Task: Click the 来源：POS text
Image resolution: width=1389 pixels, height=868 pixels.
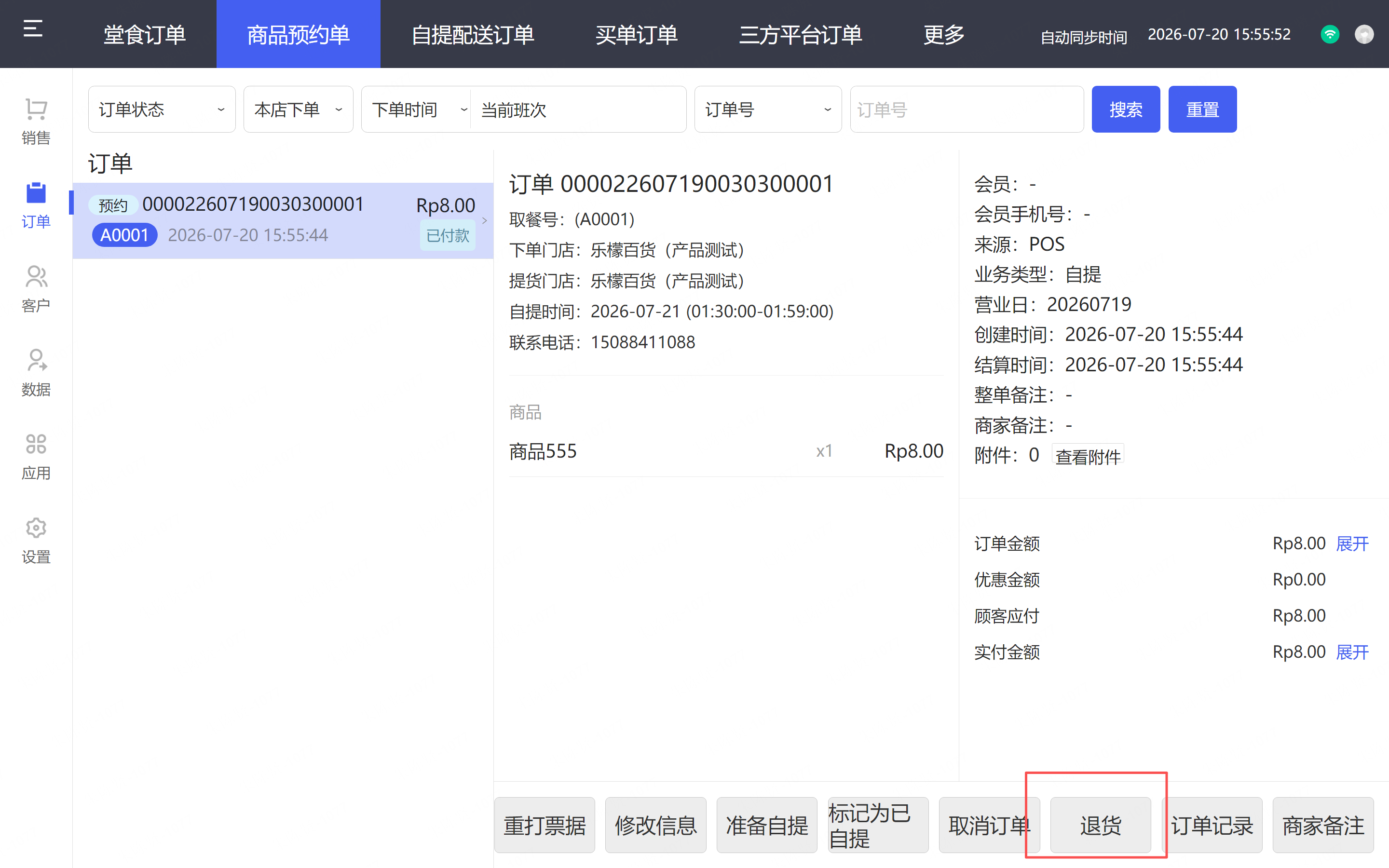Action: point(1020,244)
